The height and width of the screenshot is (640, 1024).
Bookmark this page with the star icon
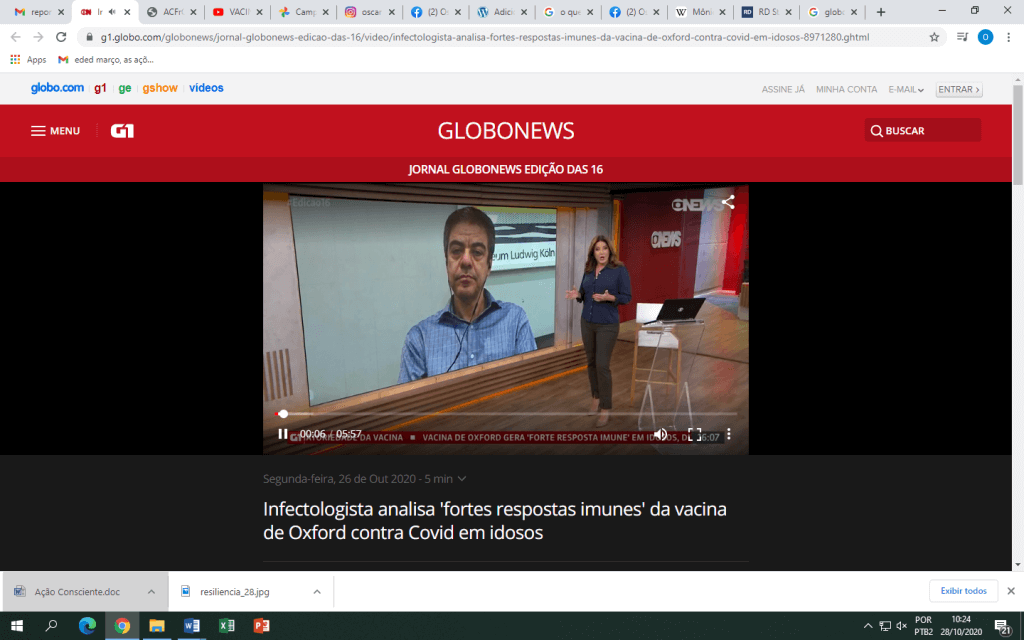(935, 37)
